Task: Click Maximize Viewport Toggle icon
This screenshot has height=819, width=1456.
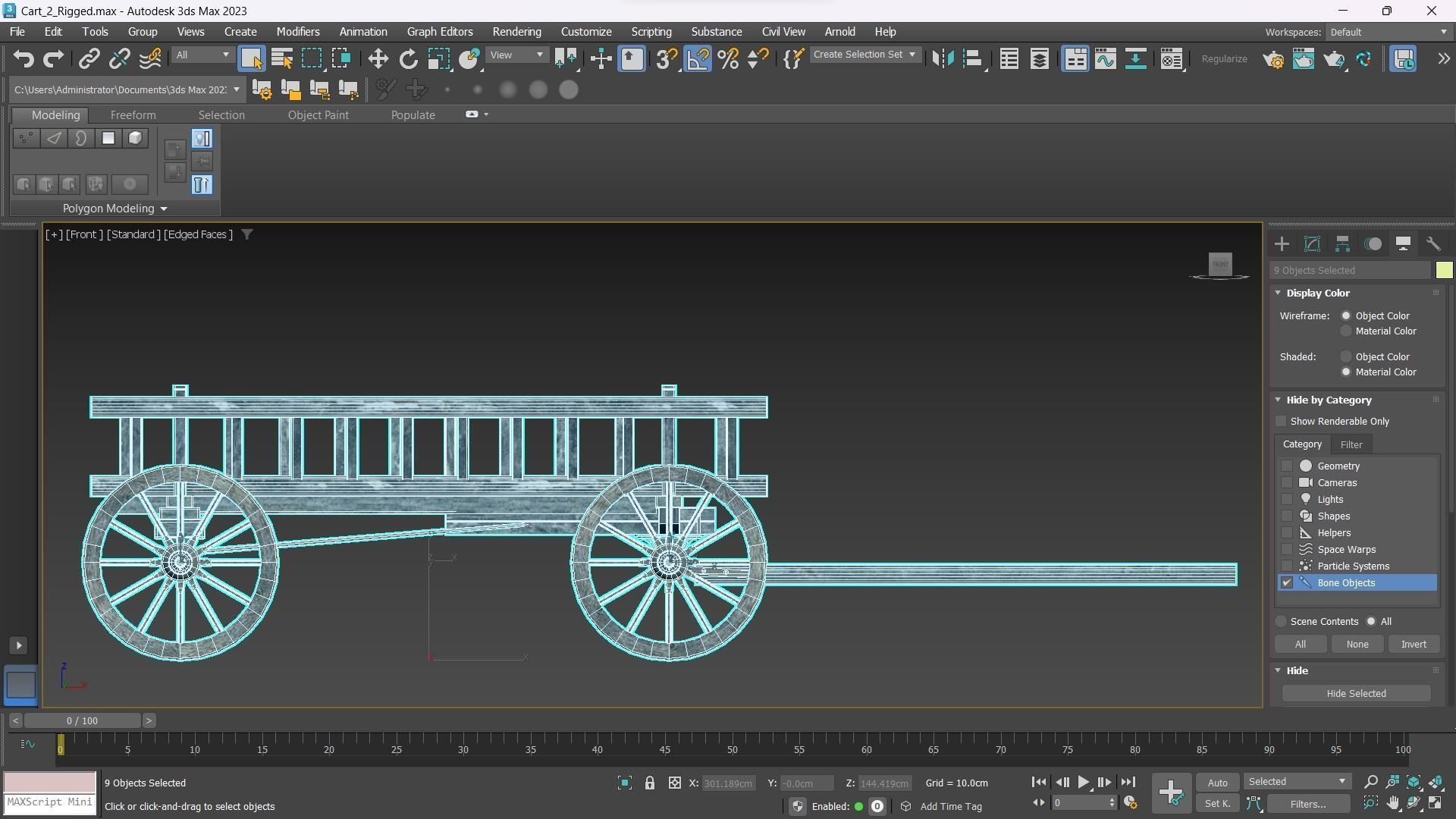Action: (1436, 803)
